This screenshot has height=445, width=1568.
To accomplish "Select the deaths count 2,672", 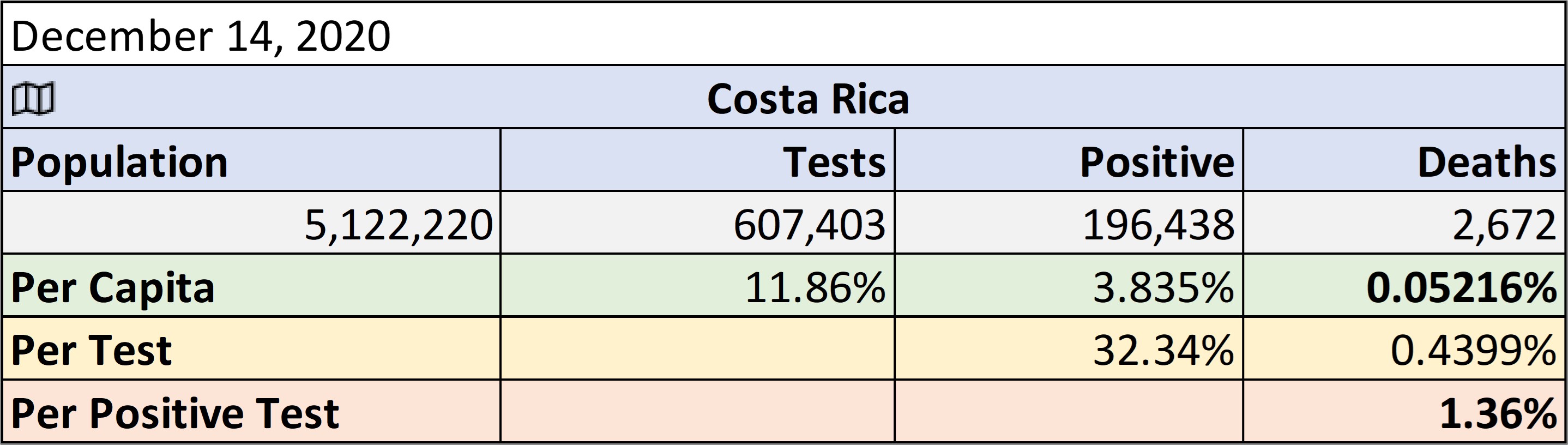I will [x=1404, y=223].
